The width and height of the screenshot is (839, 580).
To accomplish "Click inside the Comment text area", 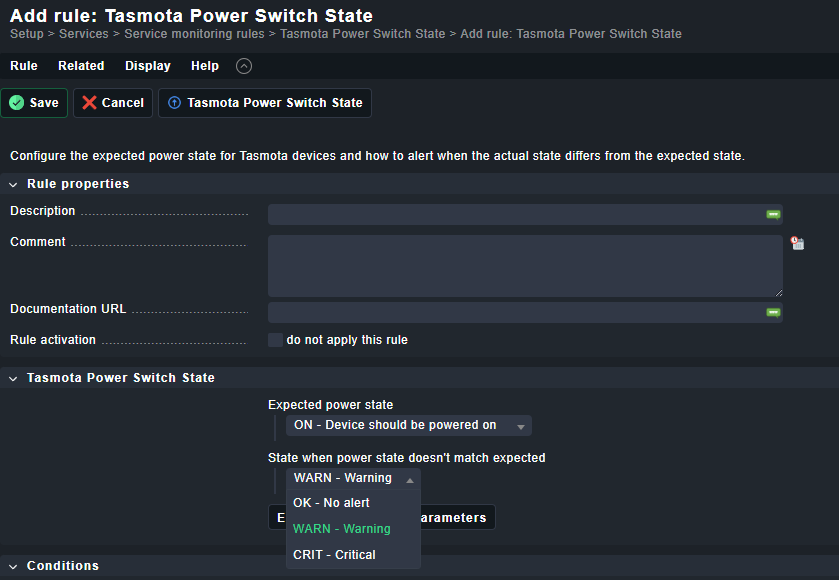I will (524, 266).
